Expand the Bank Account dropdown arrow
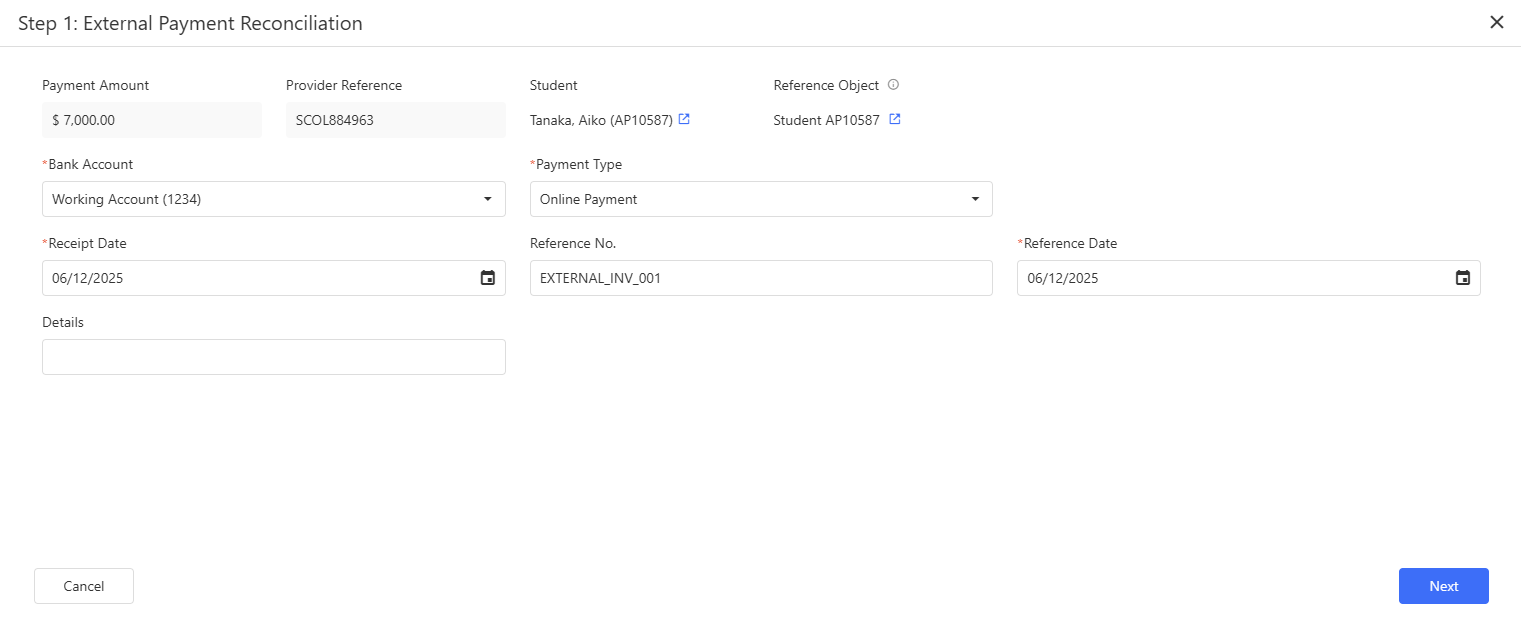The width and height of the screenshot is (1521, 629). coord(487,199)
